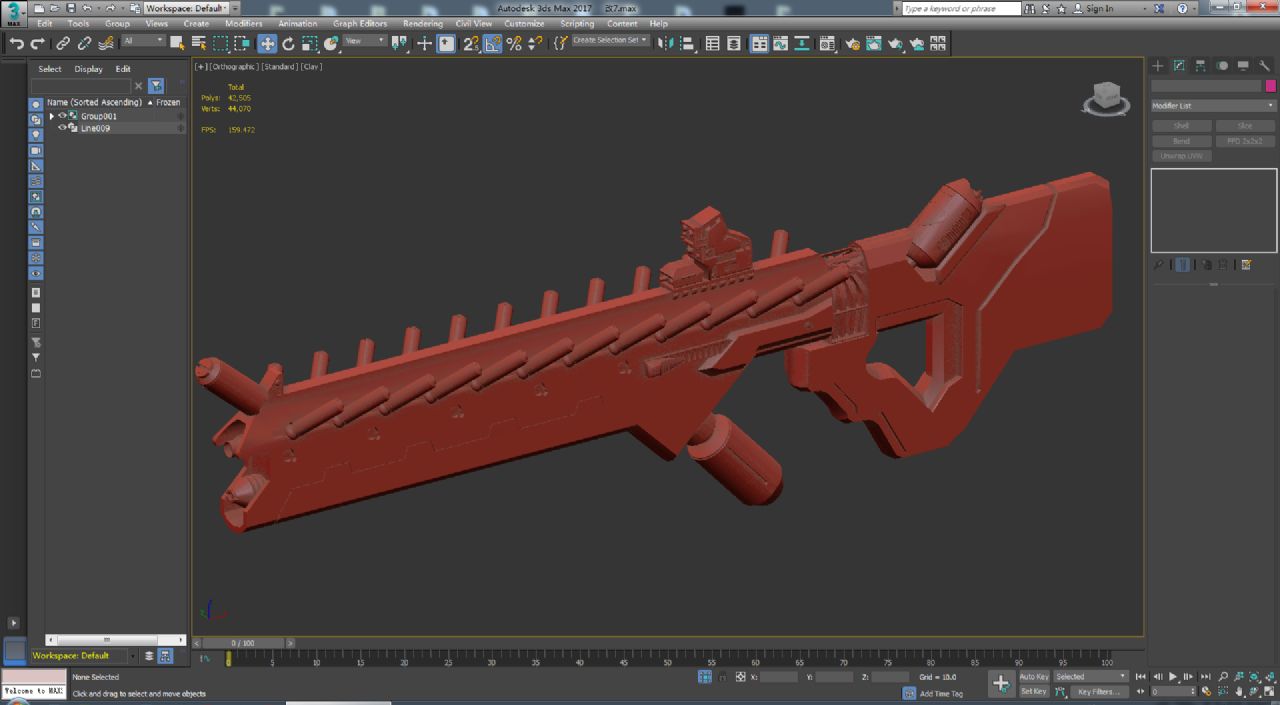Image resolution: width=1280 pixels, height=705 pixels.
Task: Open the Rendering menu
Action: pos(422,23)
